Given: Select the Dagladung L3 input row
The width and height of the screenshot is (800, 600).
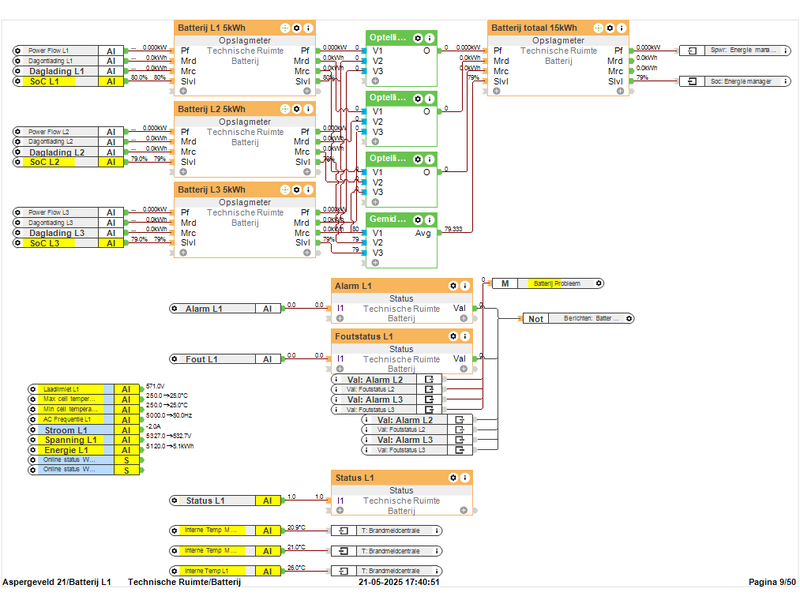Looking at the screenshot, I should coord(68,233).
